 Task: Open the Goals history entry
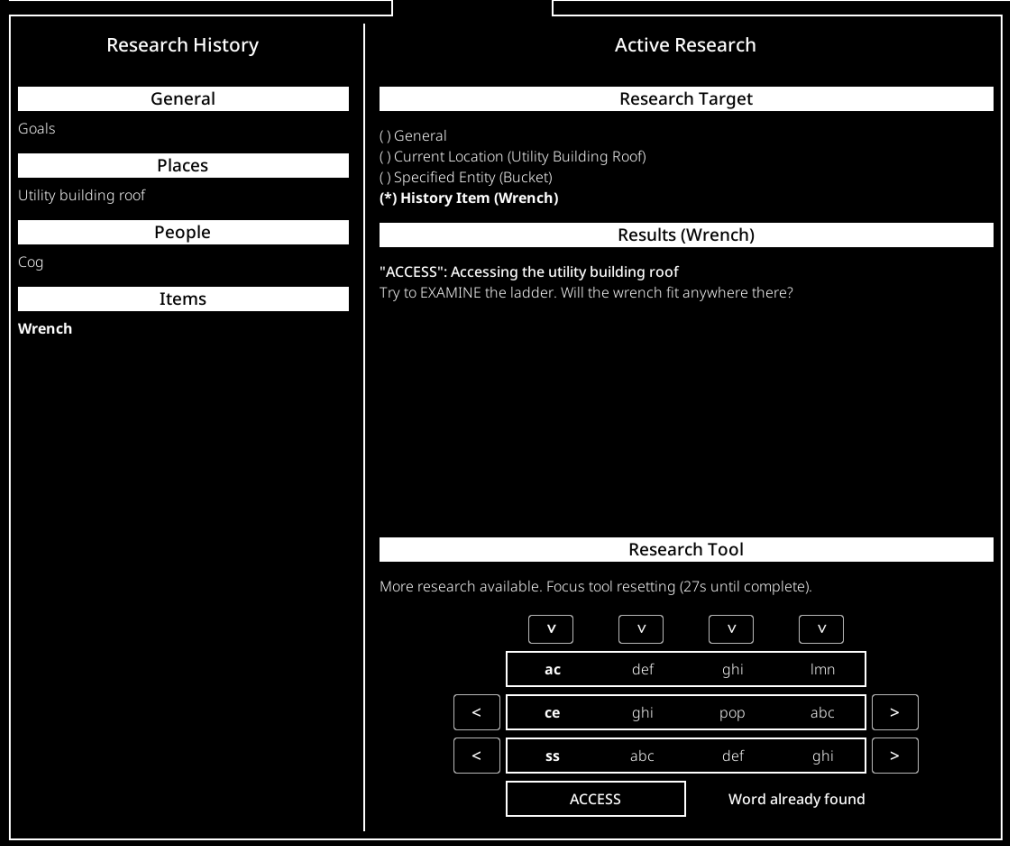tap(37, 128)
